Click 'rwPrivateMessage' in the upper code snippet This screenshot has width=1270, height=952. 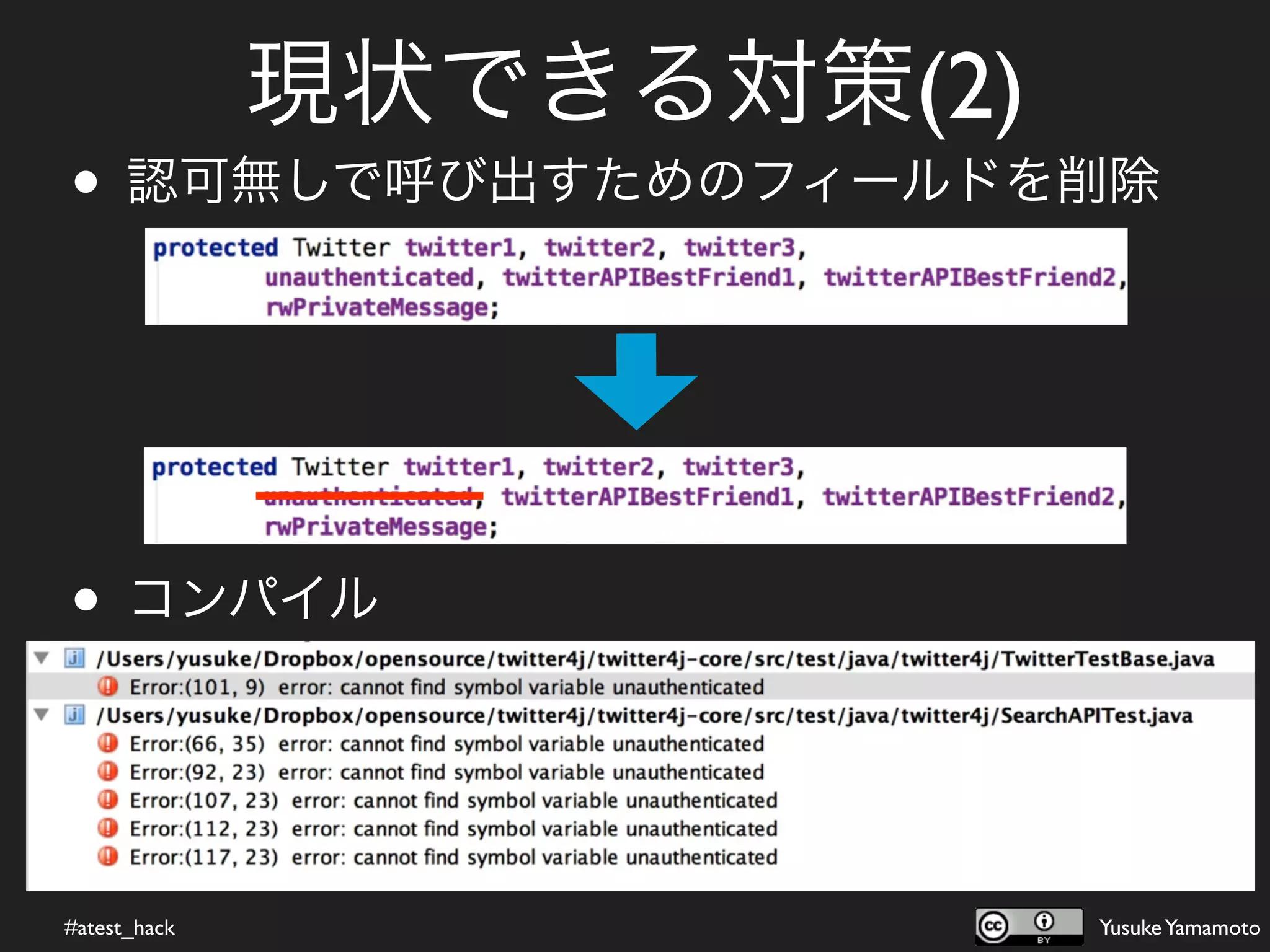377,308
